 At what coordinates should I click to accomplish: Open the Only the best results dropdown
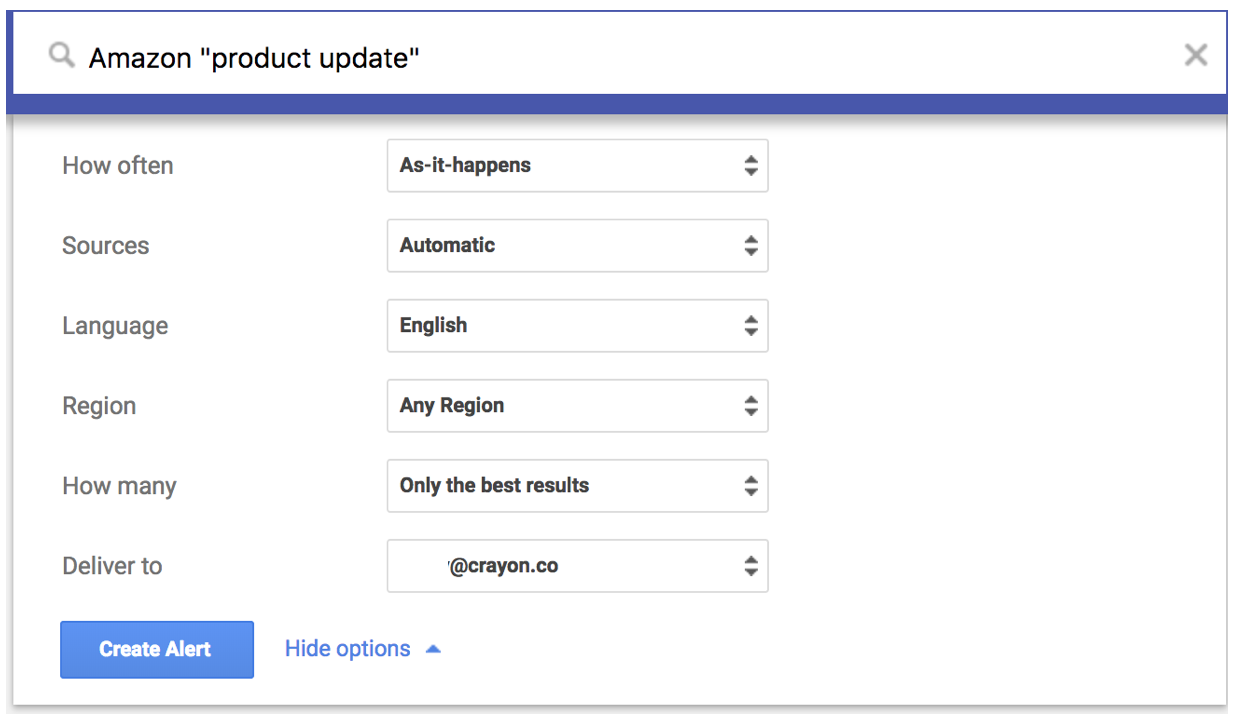click(577, 486)
